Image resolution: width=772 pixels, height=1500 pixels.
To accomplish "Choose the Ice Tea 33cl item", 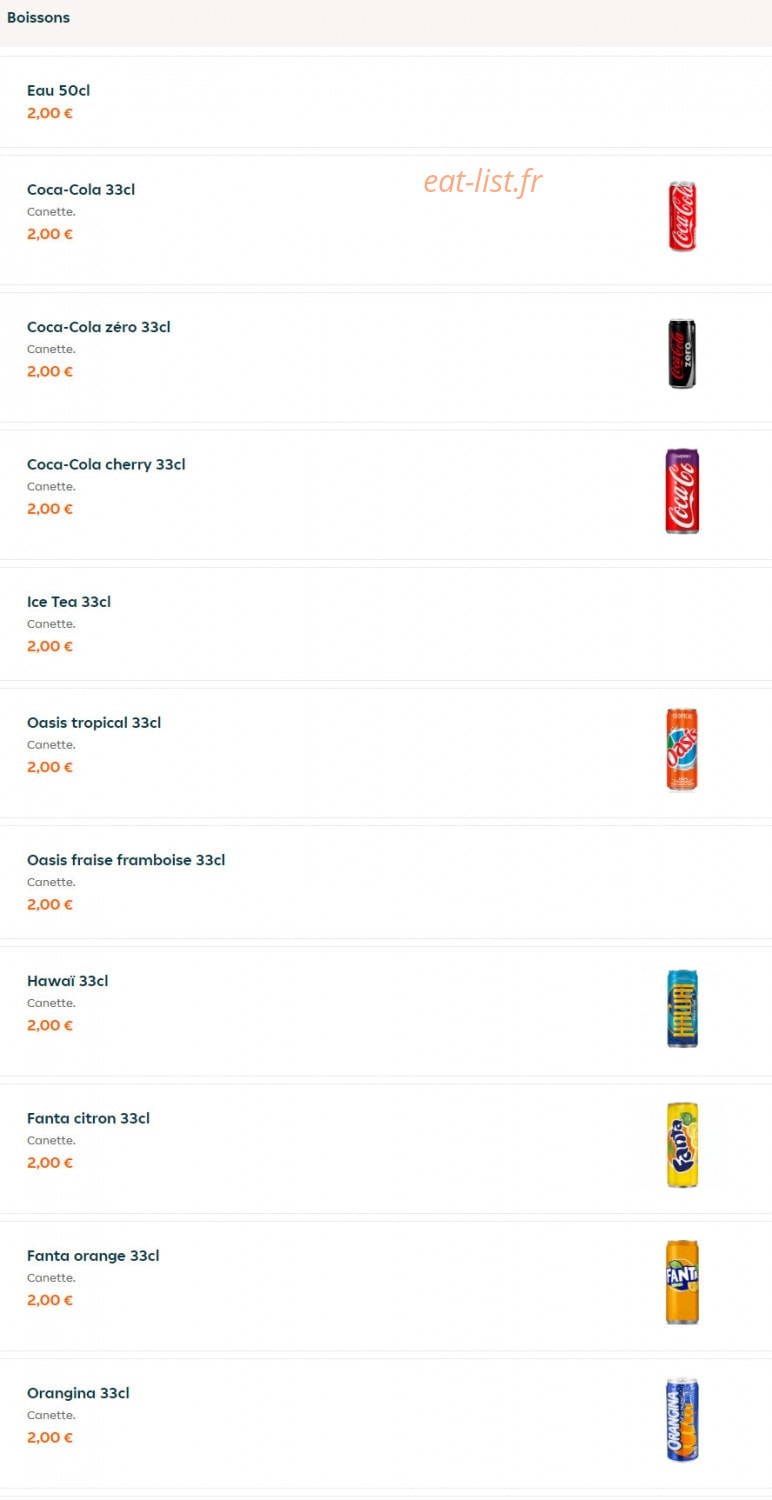I will 386,624.
